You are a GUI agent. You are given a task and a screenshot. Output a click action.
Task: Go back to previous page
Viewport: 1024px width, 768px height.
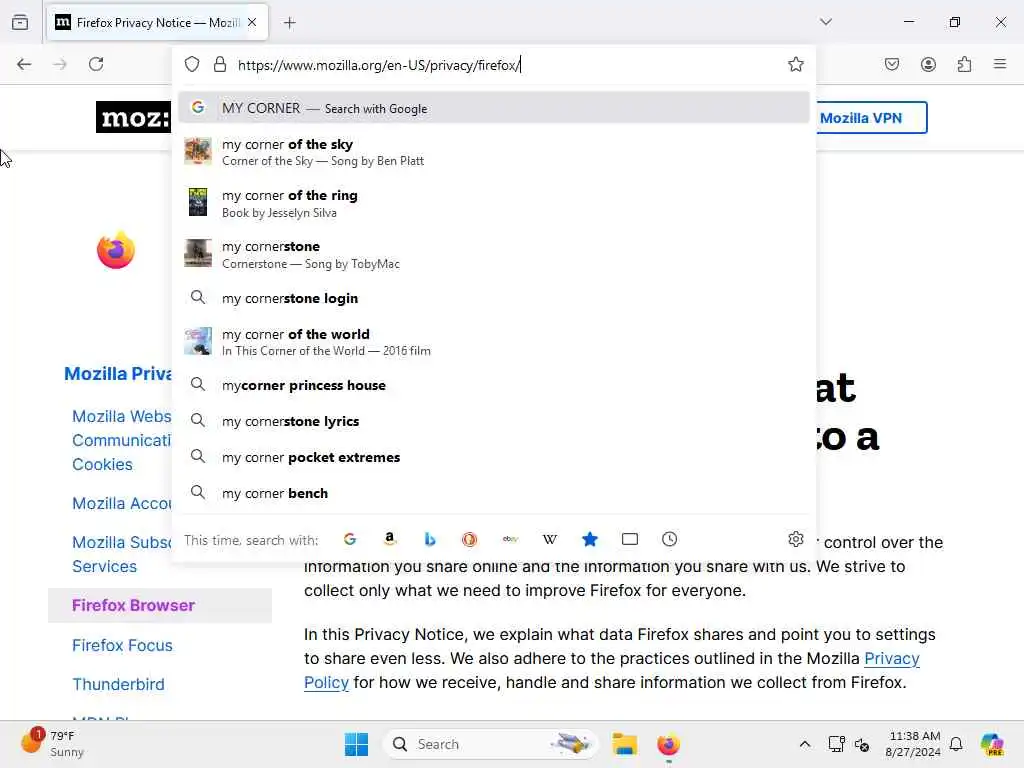point(24,64)
